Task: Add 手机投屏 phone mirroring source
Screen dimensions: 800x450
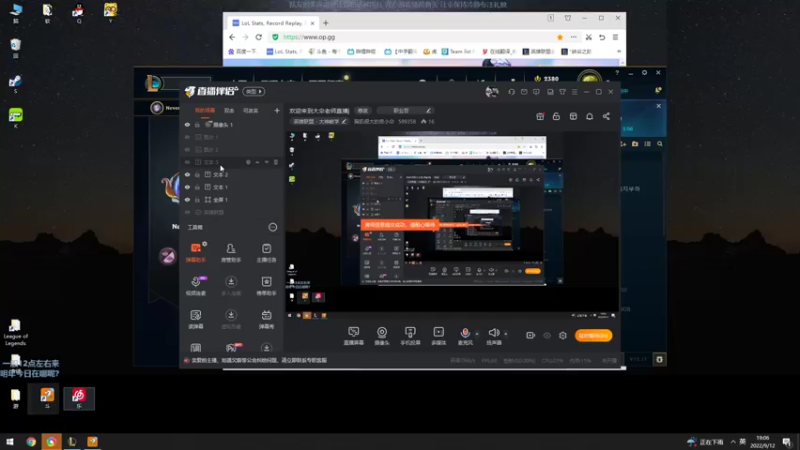Action: (x=410, y=336)
